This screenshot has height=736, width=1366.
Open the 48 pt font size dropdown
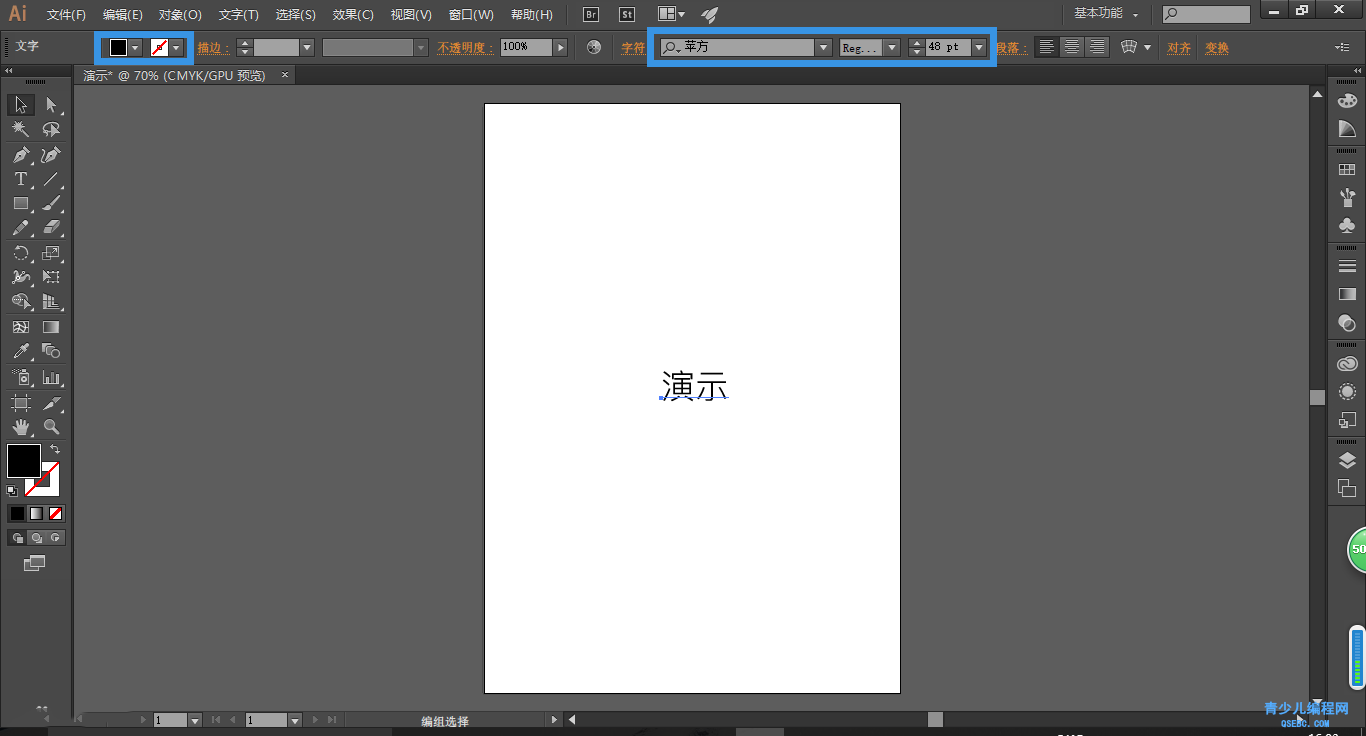tap(979, 47)
